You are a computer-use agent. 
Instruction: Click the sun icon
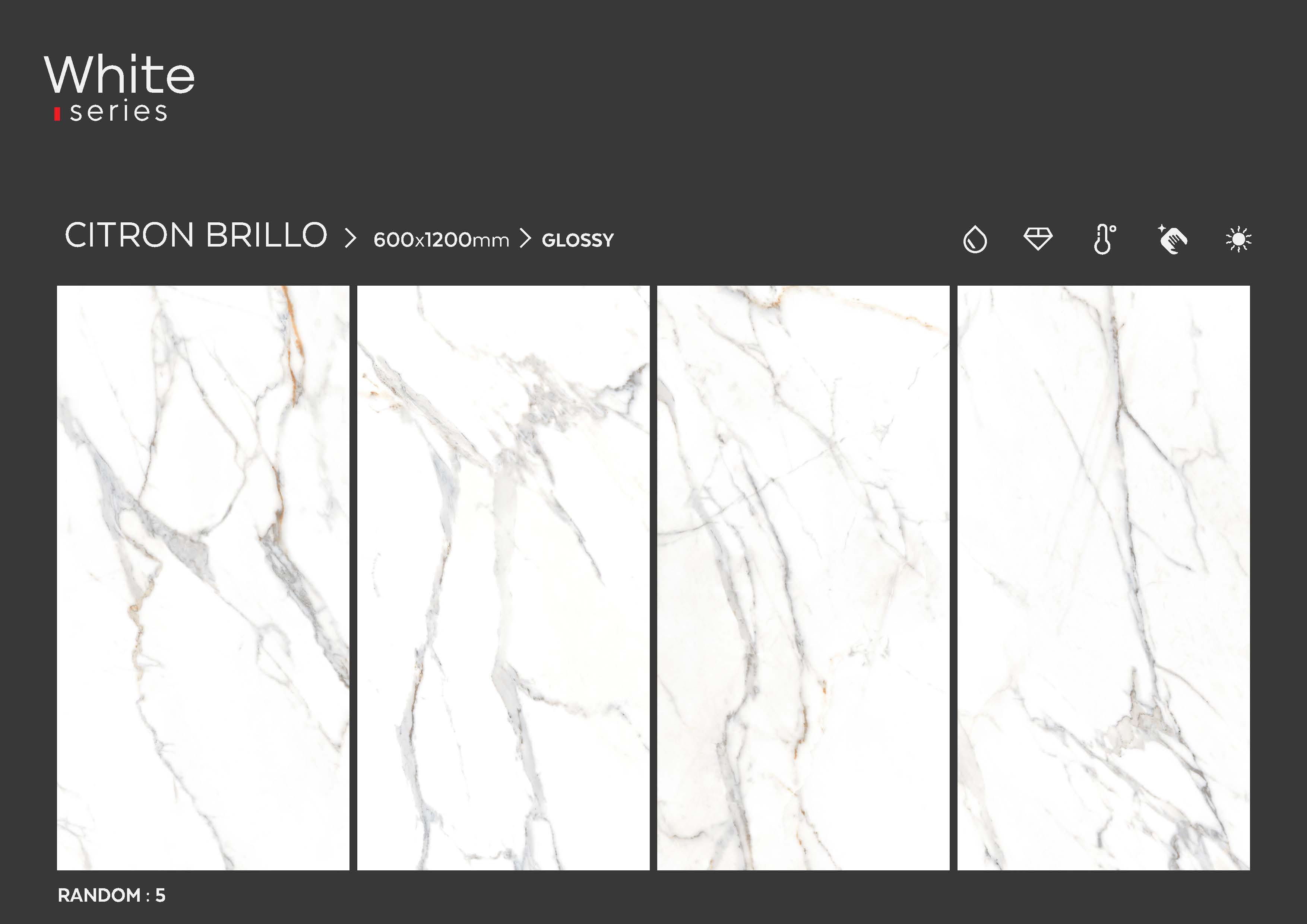click(1238, 239)
